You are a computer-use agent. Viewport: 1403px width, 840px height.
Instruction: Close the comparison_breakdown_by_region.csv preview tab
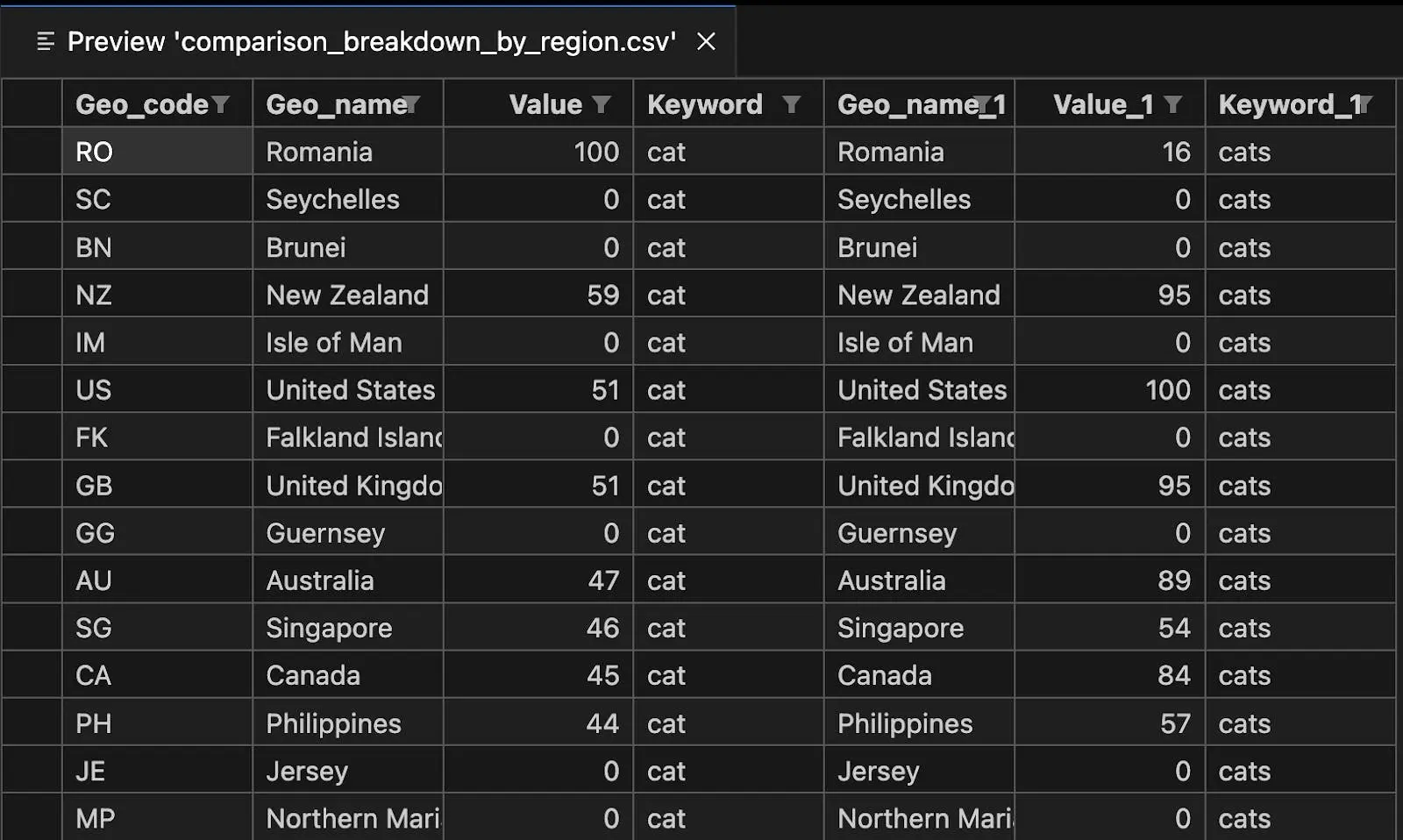706,41
